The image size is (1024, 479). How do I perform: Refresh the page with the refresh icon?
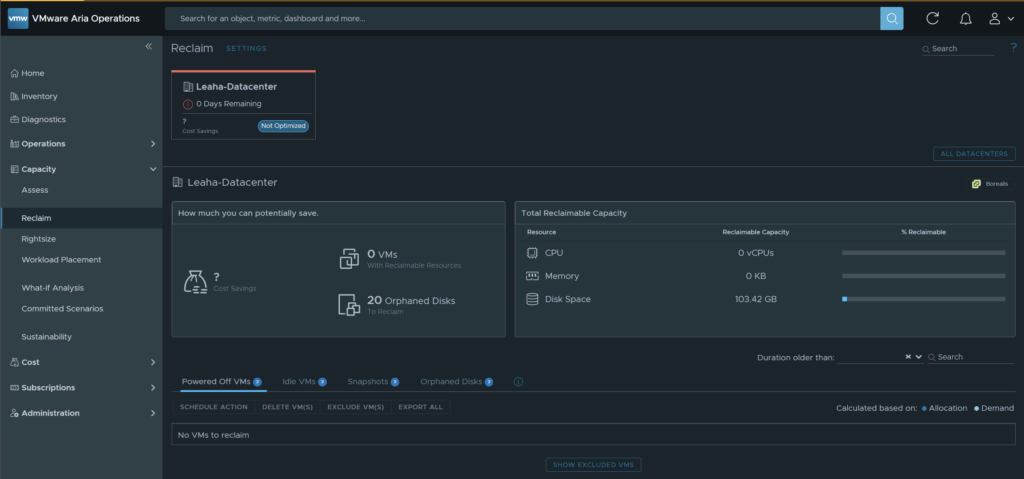(x=933, y=18)
